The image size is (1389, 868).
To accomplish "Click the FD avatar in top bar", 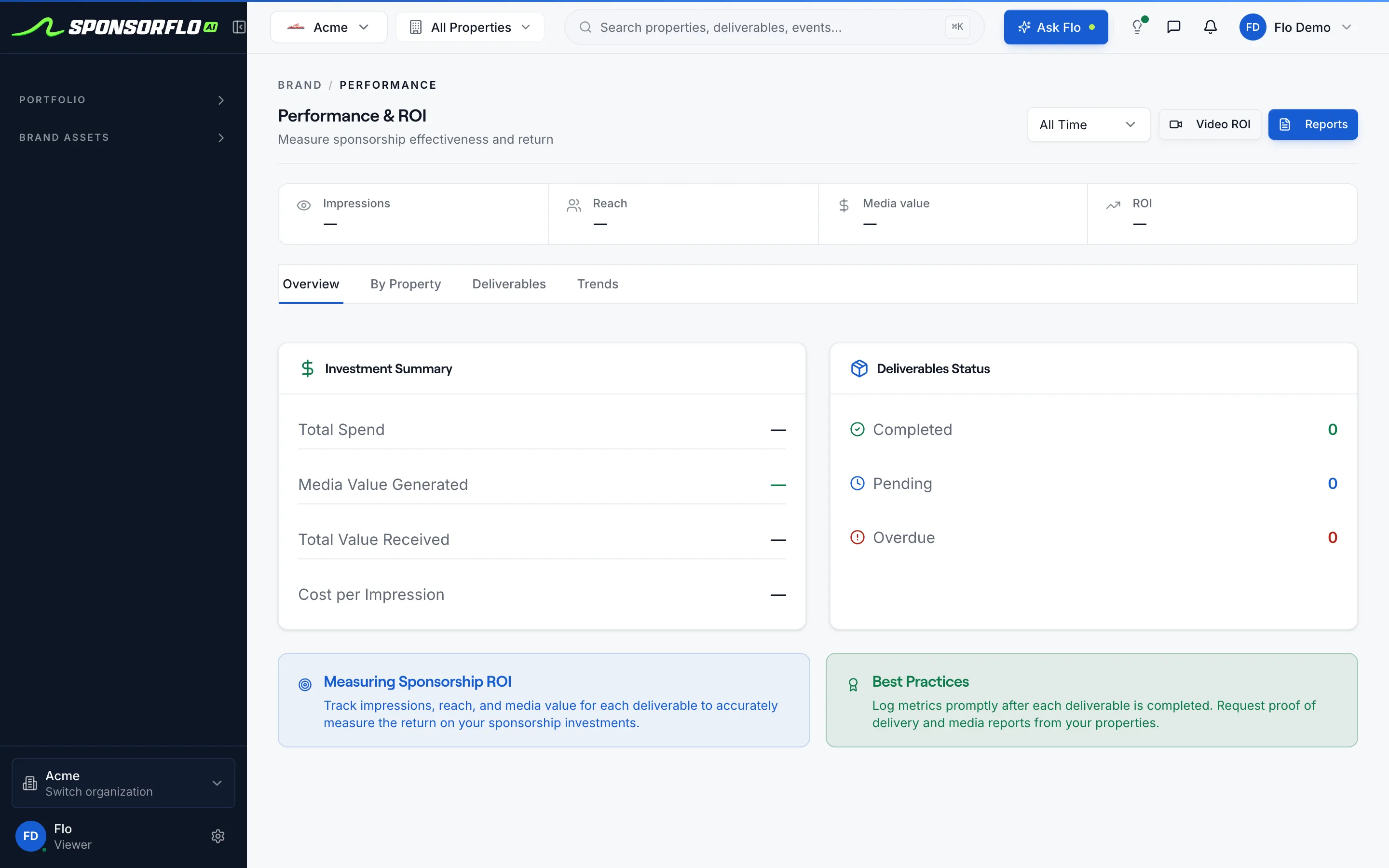I will coord(1253,27).
